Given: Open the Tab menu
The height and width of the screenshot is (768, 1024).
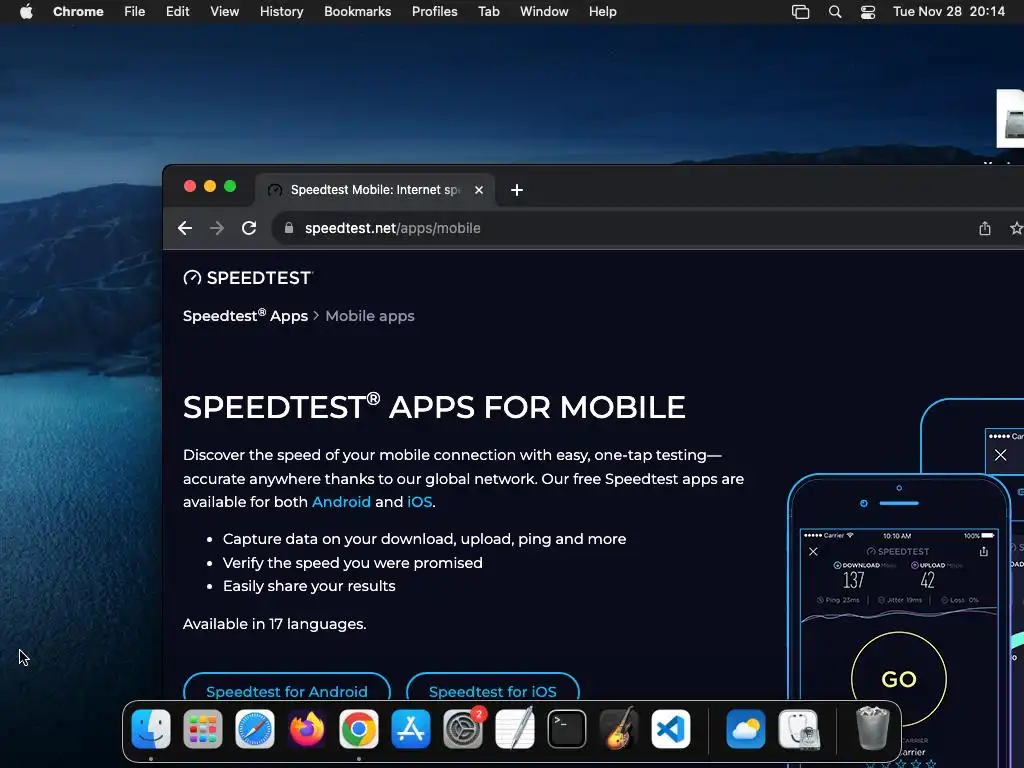Looking at the screenshot, I should 488,12.
